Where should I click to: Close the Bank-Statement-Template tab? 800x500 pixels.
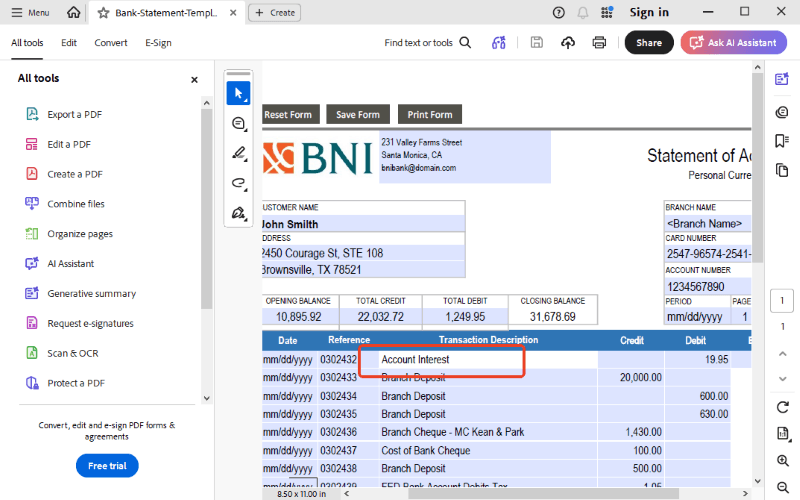233,13
